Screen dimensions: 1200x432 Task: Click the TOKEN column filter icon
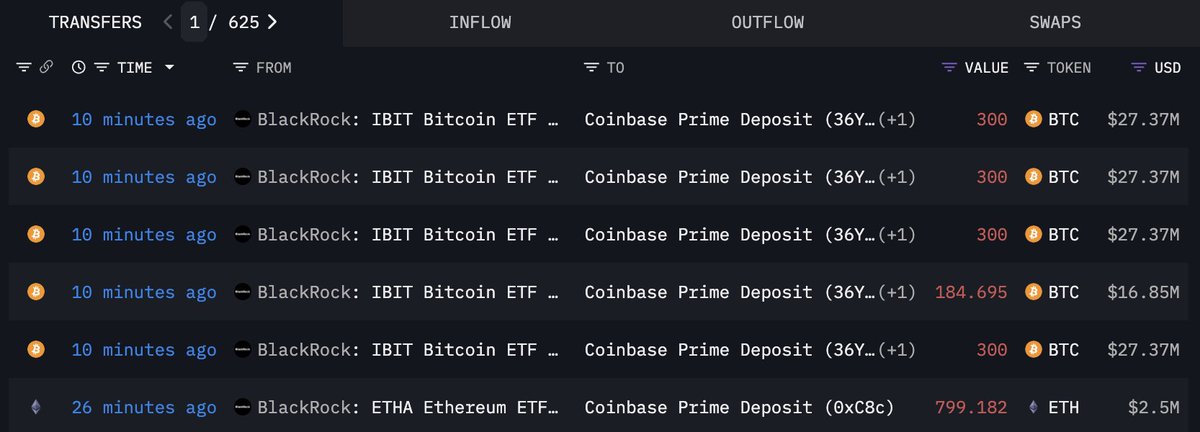1030,68
